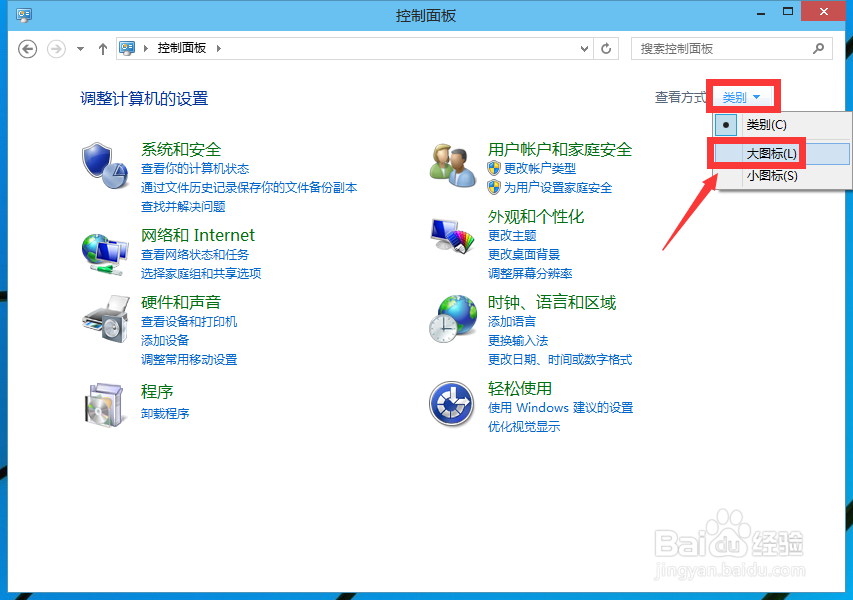Click 查找并解决问题 link
This screenshot has width=853, height=600.
[x=183, y=207]
